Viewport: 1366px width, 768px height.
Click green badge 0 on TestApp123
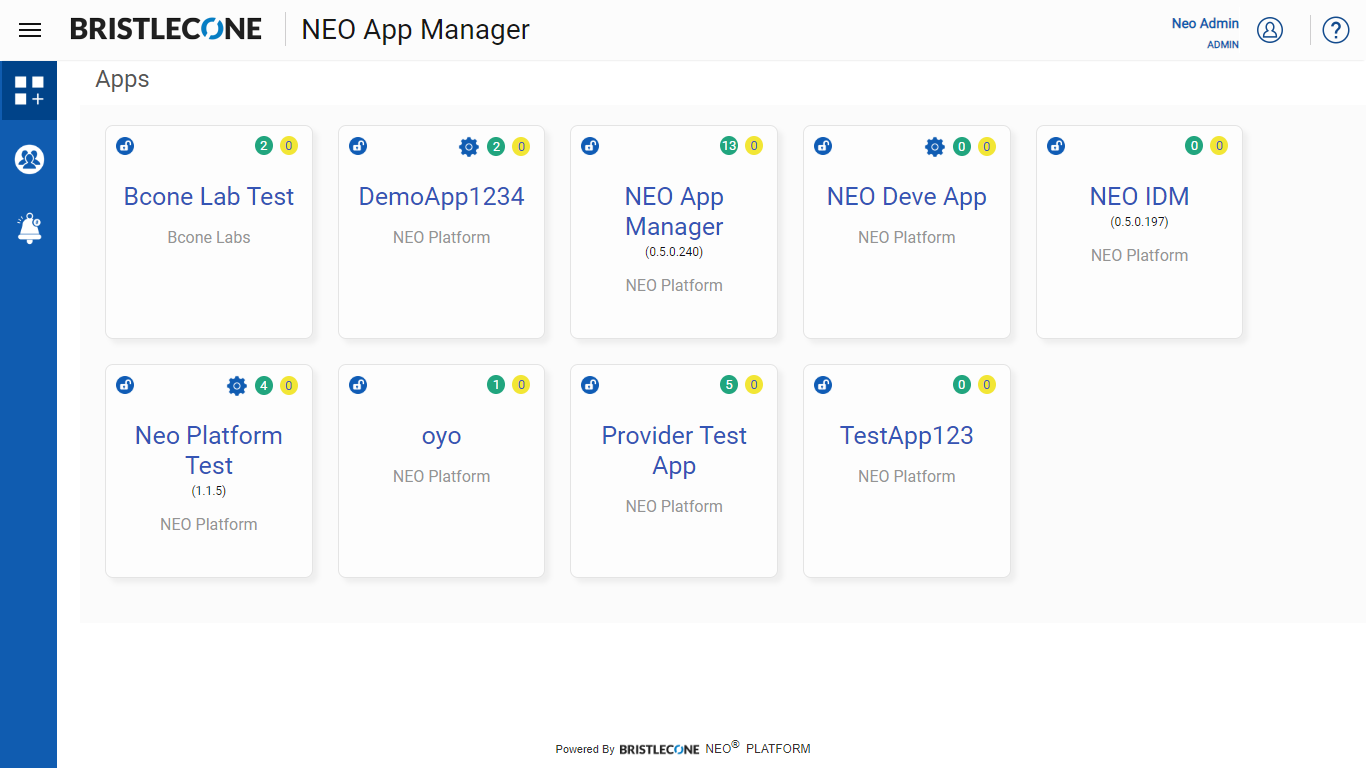(x=962, y=385)
